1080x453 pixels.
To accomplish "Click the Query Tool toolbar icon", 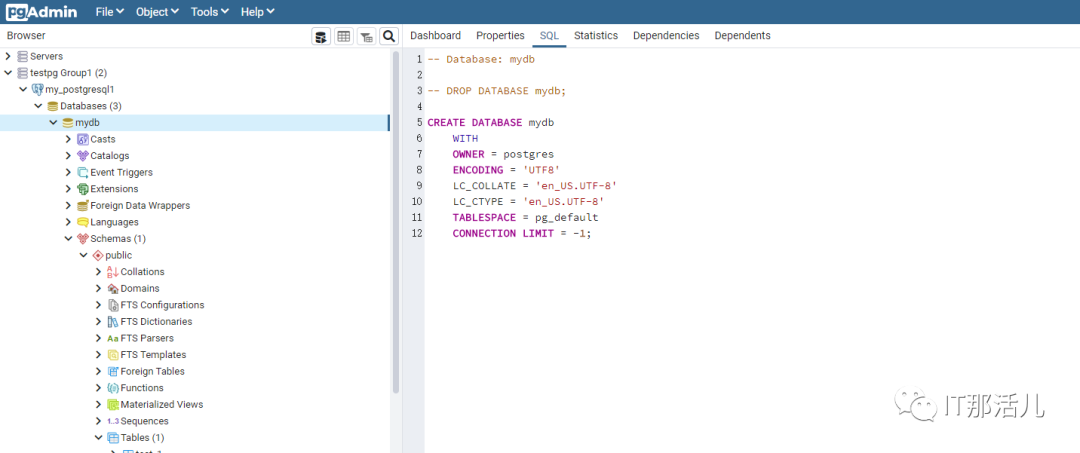I will [321, 36].
